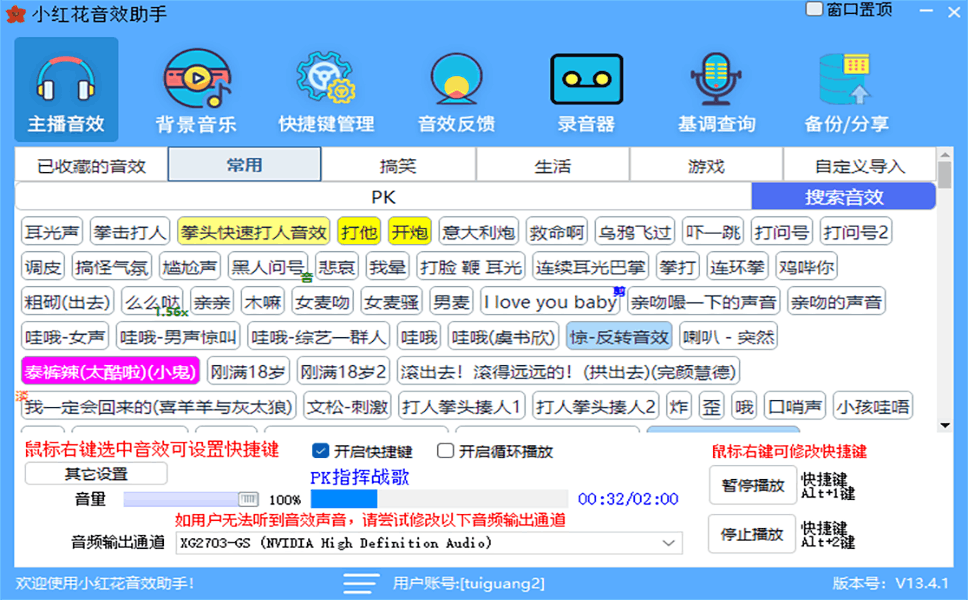968x600 pixels.
Task: Click the PK category bar
Action: pos(383,198)
